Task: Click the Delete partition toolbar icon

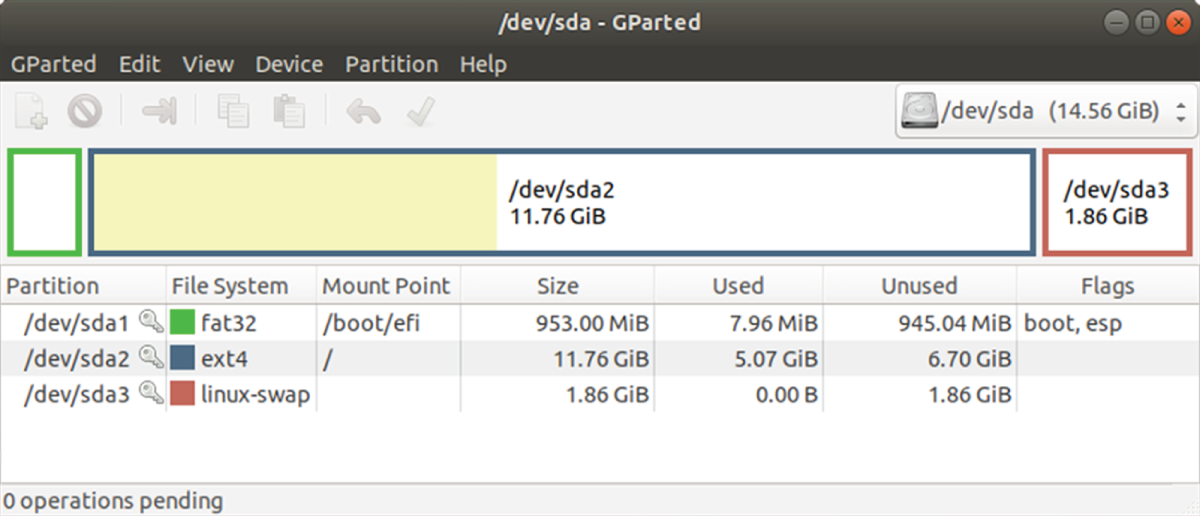Action: click(85, 111)
